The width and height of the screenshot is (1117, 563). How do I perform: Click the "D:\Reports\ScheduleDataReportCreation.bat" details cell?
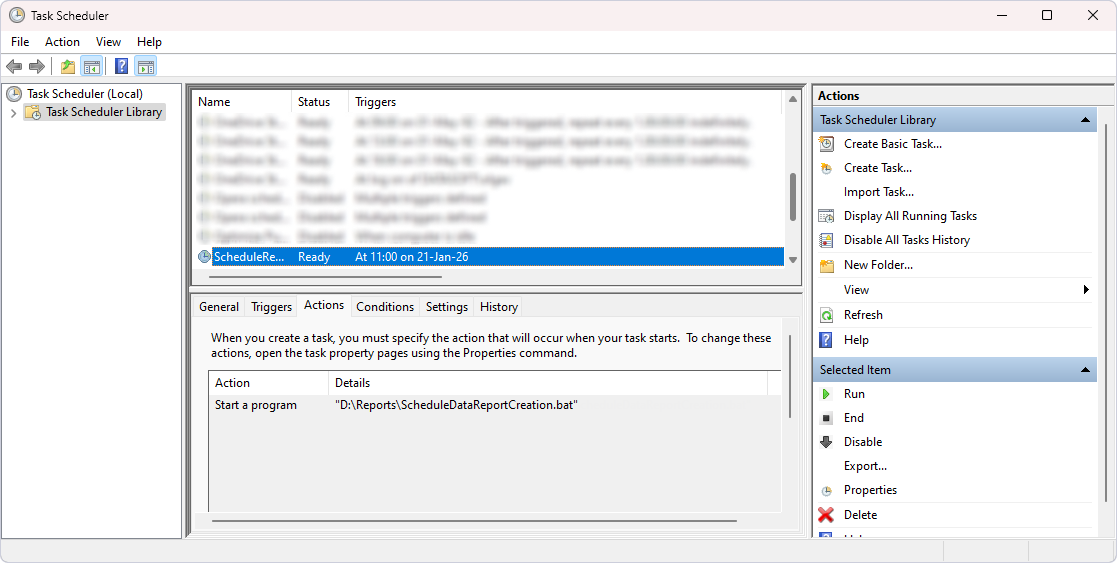coord(456,405)
